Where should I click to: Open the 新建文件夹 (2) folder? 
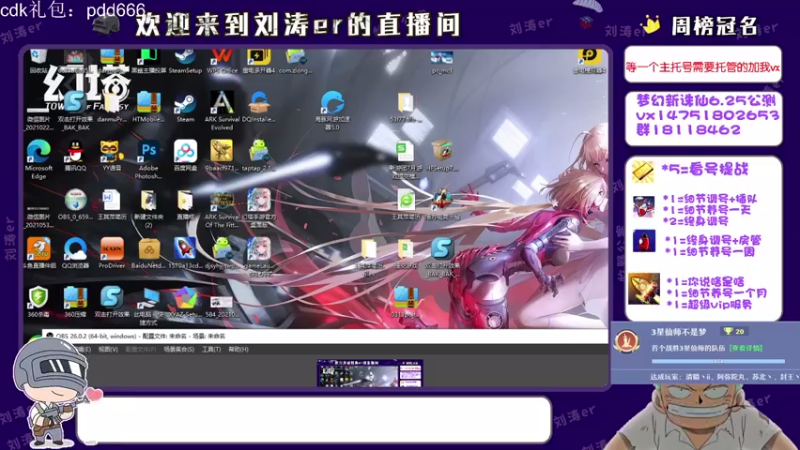coord(148,209)
